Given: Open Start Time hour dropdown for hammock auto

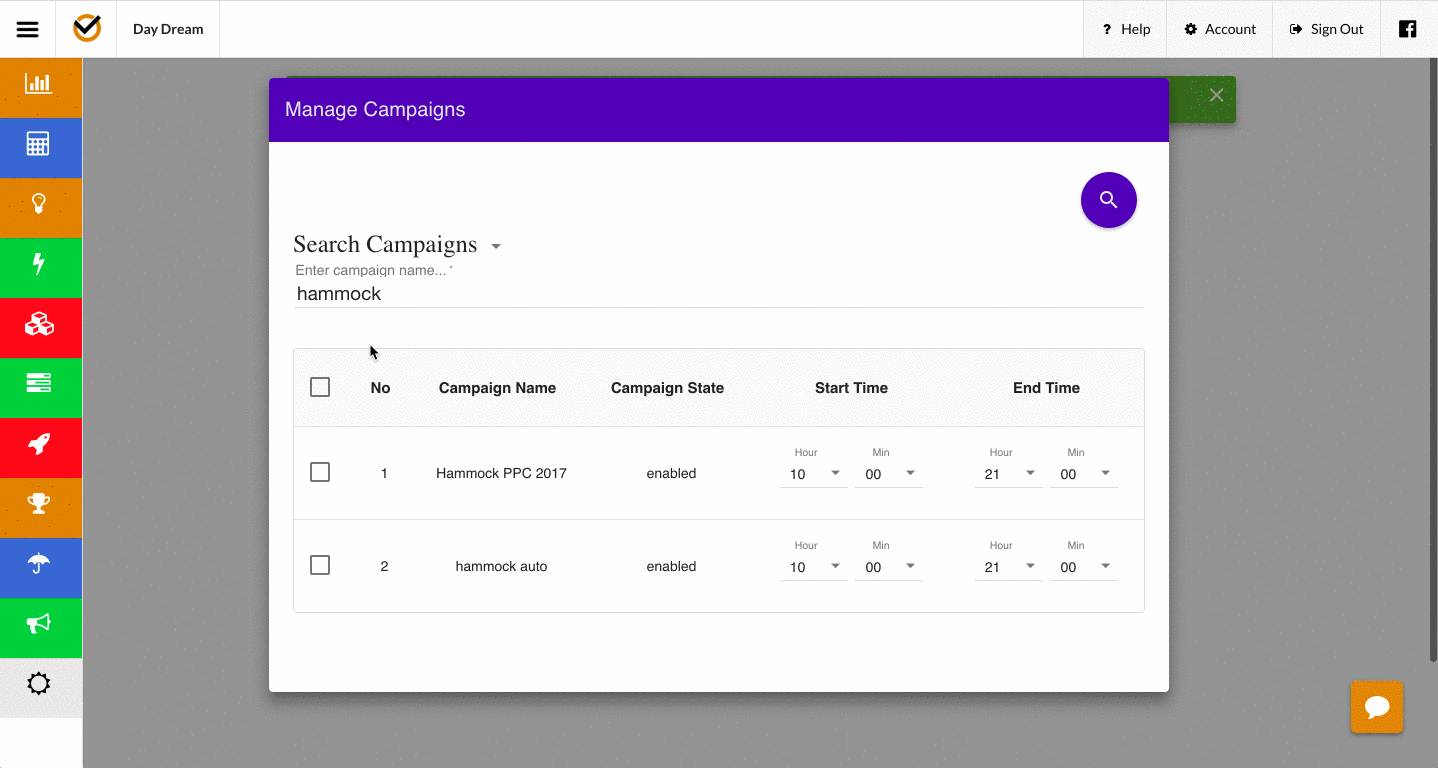Looking at the screenshot, I should [814, 567].
